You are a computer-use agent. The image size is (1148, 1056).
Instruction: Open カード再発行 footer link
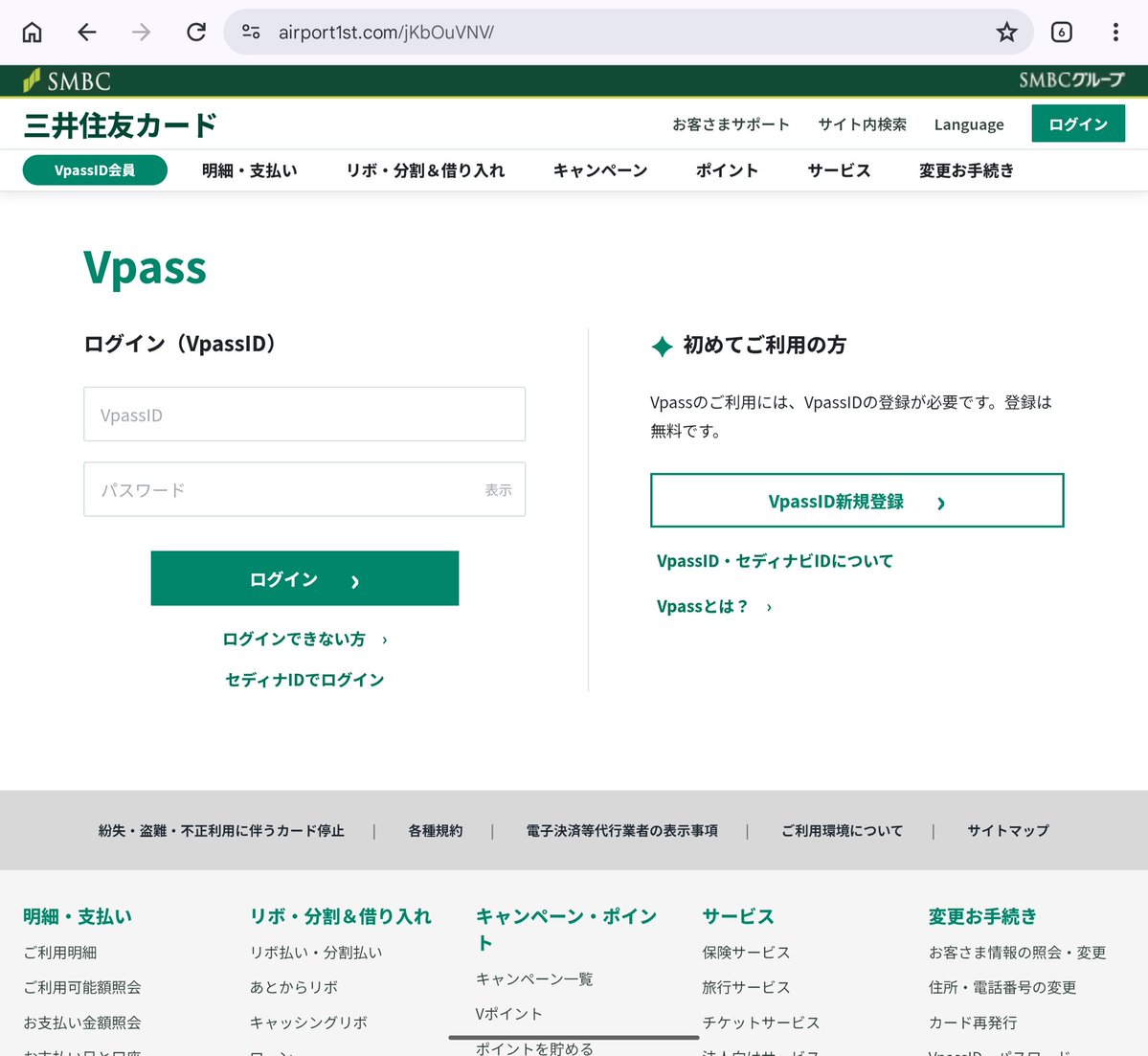pos(972,1022)
